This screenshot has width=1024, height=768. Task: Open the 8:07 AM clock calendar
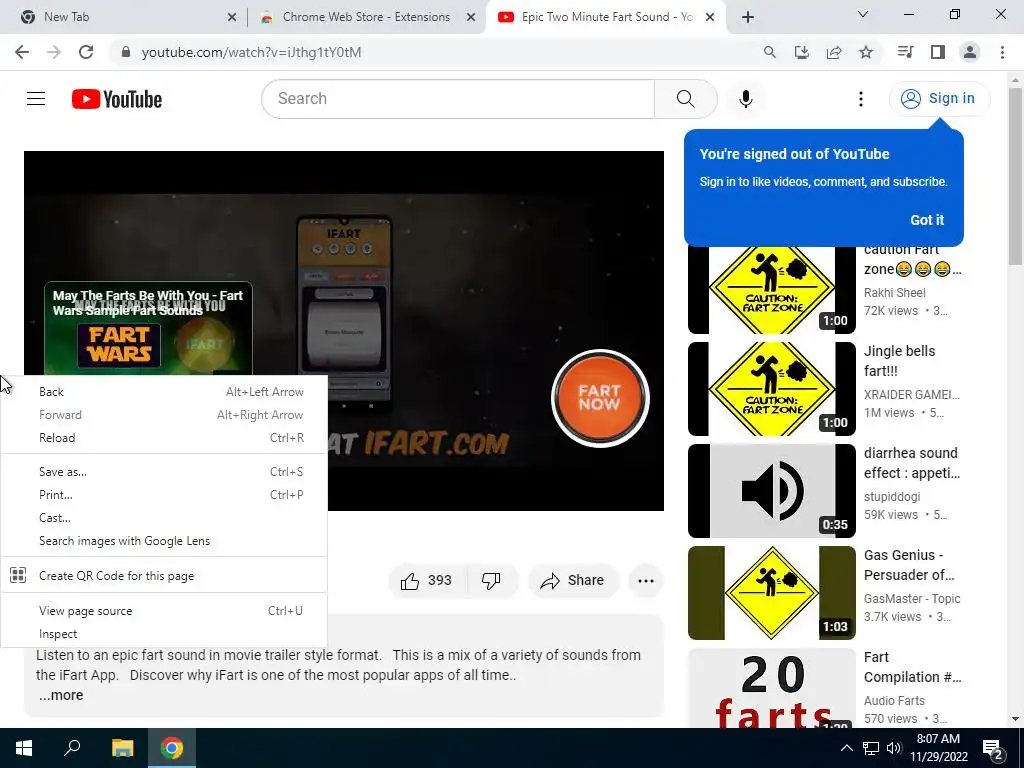click(x=938, y=748)
